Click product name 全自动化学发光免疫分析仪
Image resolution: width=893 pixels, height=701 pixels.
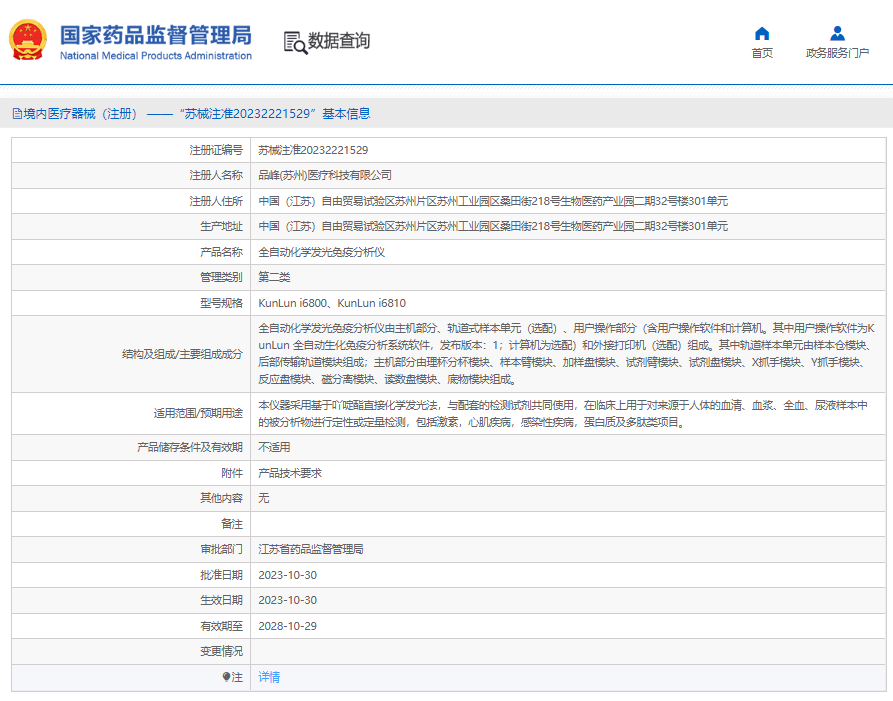tap(321, 252)
